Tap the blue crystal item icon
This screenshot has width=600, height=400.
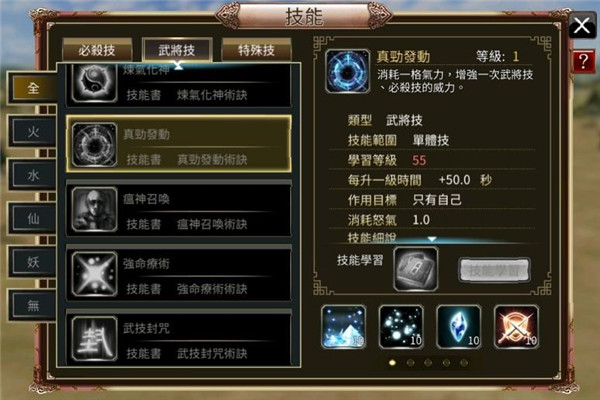459,327
